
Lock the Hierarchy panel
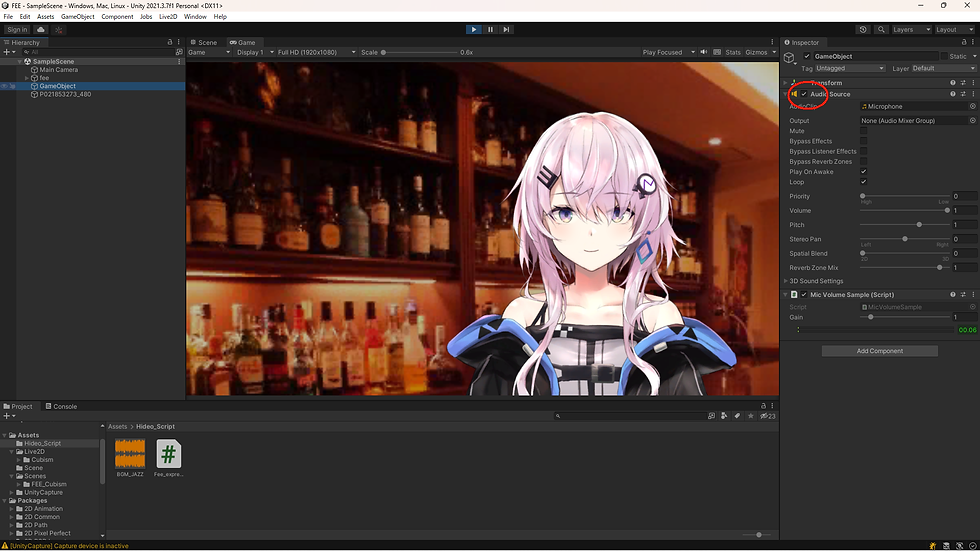(169, 42)
